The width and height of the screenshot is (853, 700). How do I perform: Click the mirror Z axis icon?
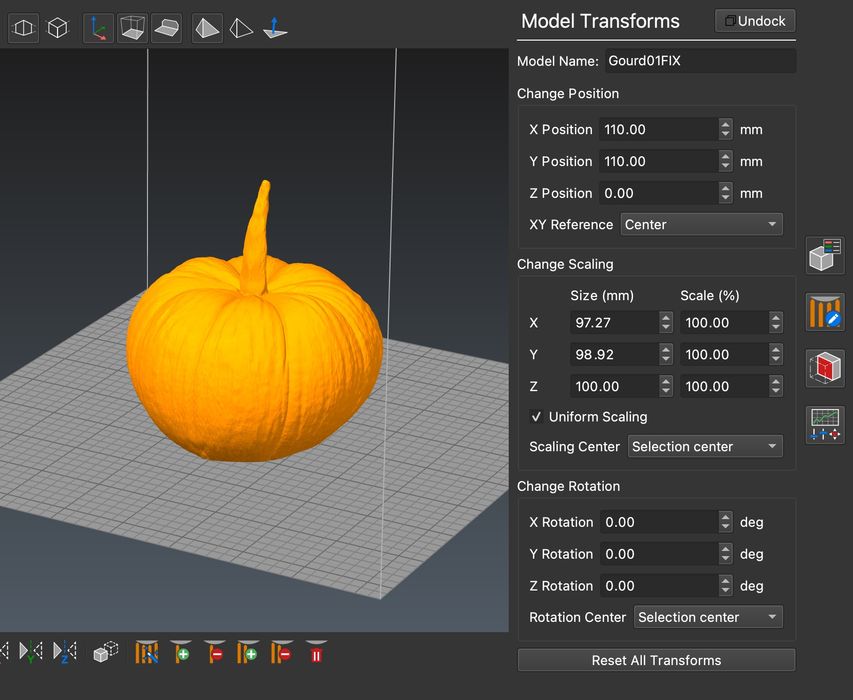coord(64,654)
